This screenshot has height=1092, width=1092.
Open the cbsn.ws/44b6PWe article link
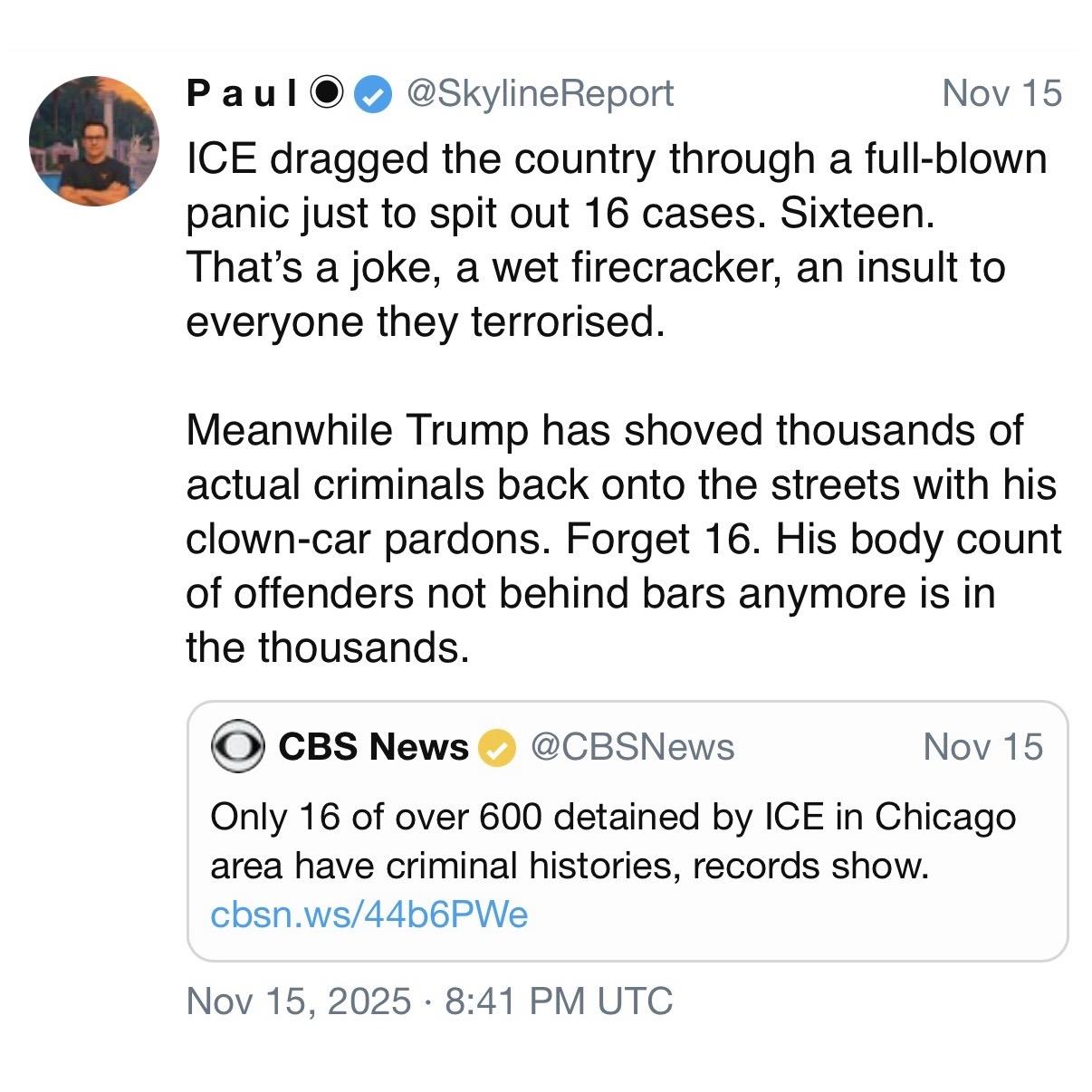[x=369, y=915]
